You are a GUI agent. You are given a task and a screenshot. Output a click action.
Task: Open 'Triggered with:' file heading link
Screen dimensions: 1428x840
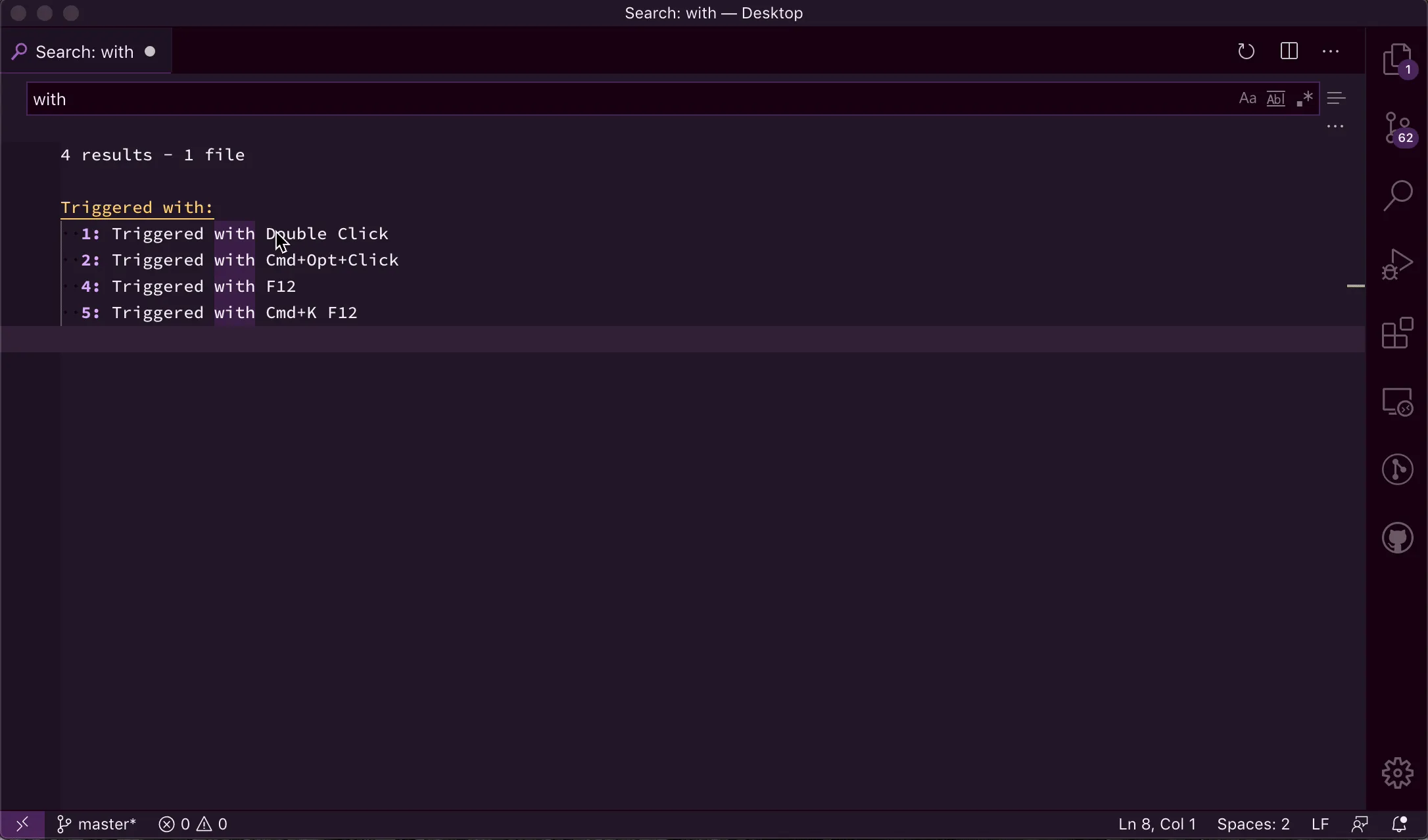(x=137, y=208)
